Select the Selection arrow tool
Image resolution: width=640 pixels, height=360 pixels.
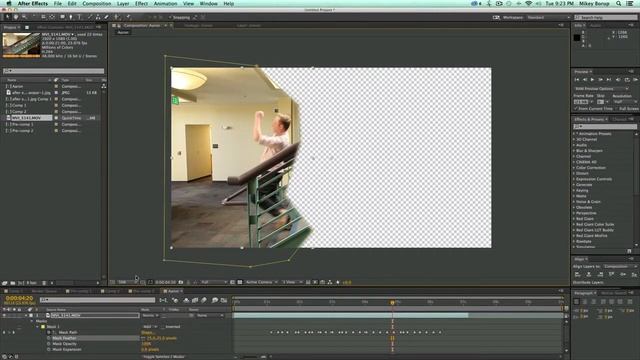click(7, 17)
